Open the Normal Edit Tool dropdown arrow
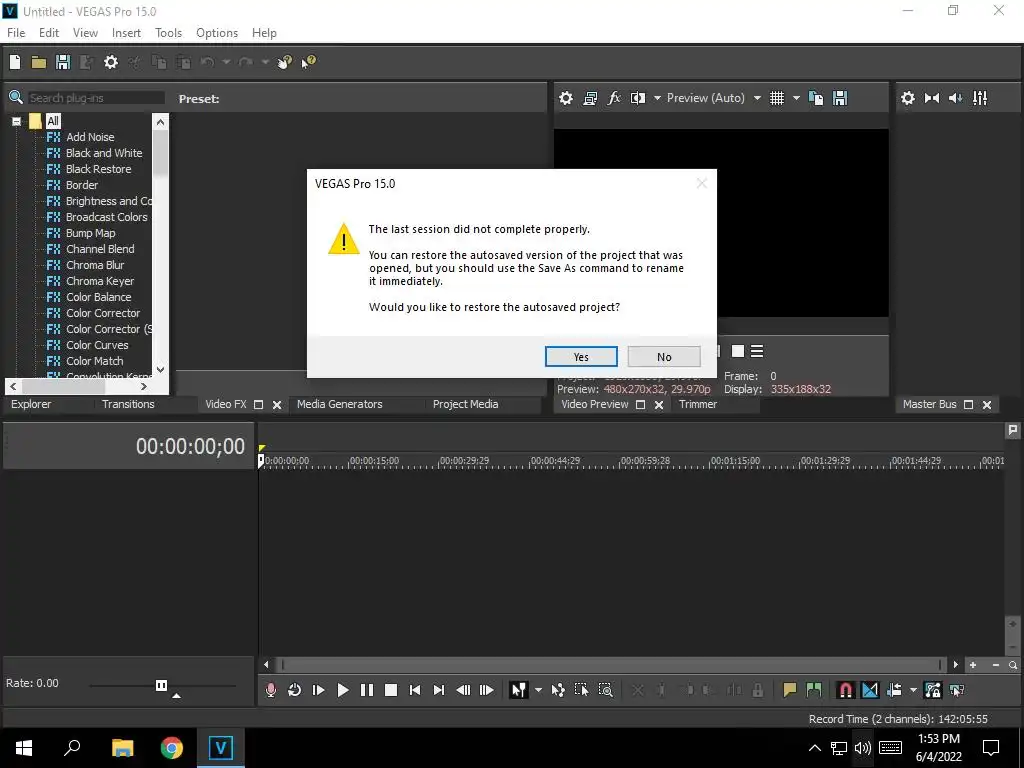This screenshot has width=1024, height=768. tap(538, 690)
